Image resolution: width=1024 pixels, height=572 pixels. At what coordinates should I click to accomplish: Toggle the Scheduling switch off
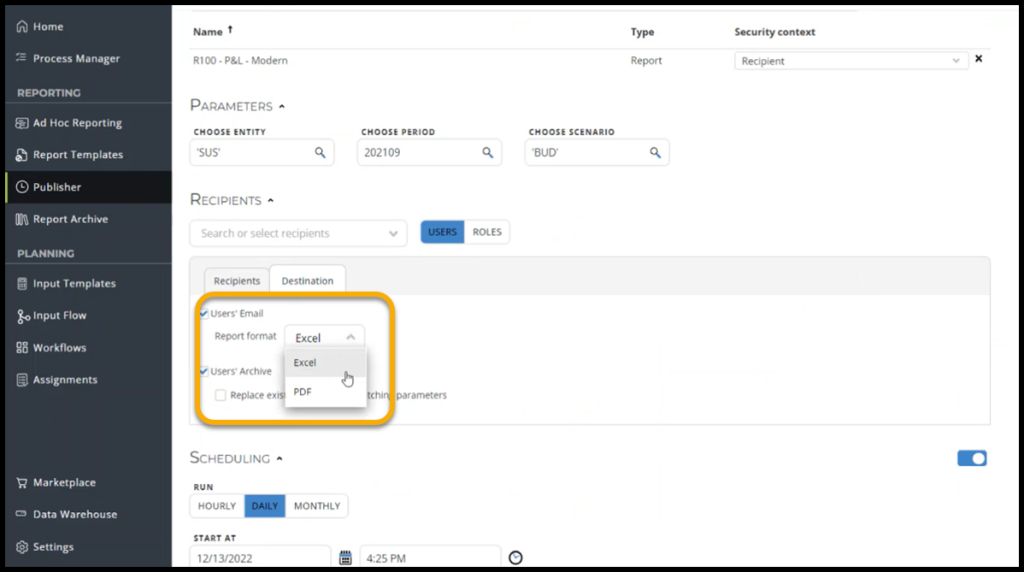971,458
